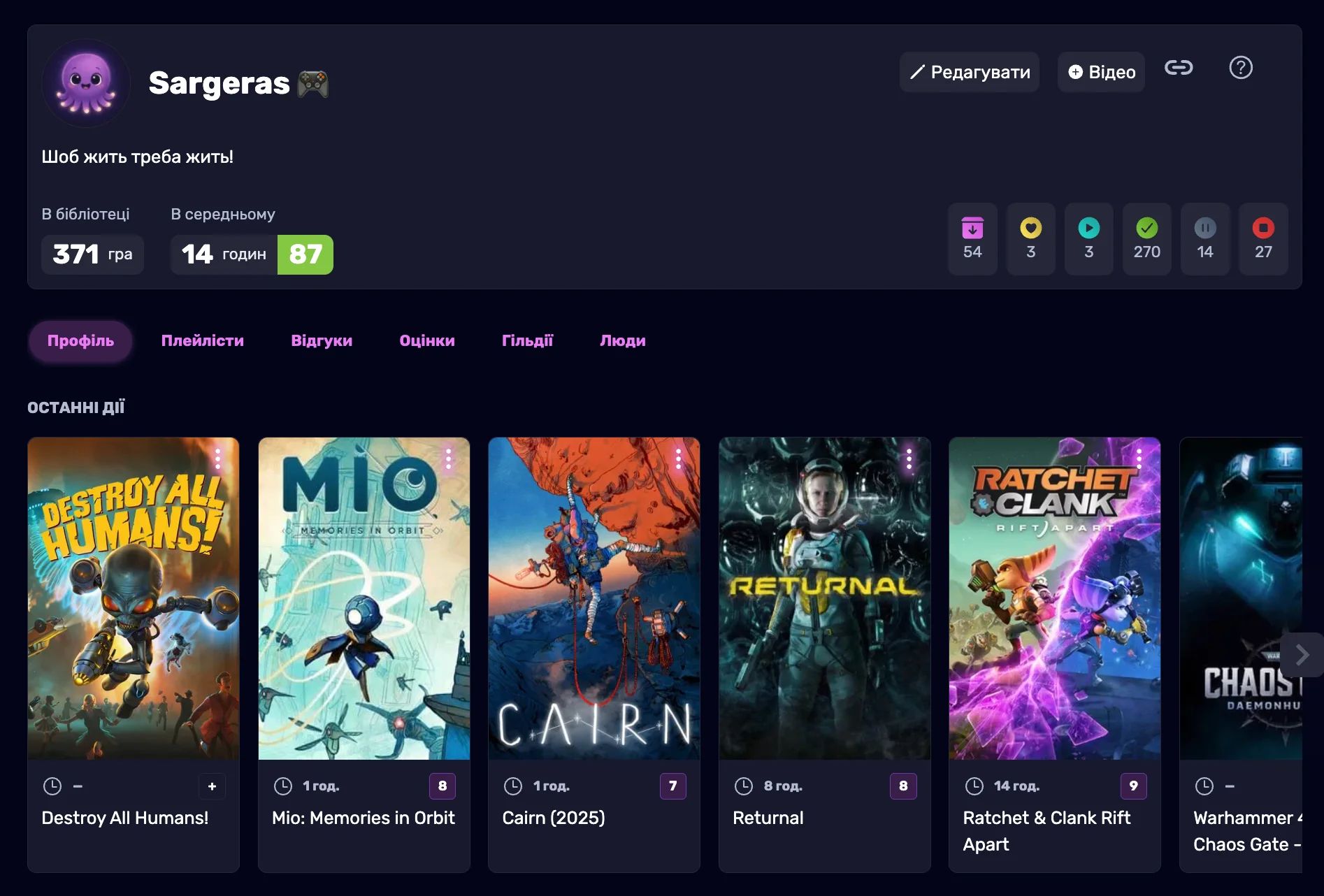The image size is (1324, 896).
Task: Click the Sargeras octopus avatar
Action: [x=86, y=83]
